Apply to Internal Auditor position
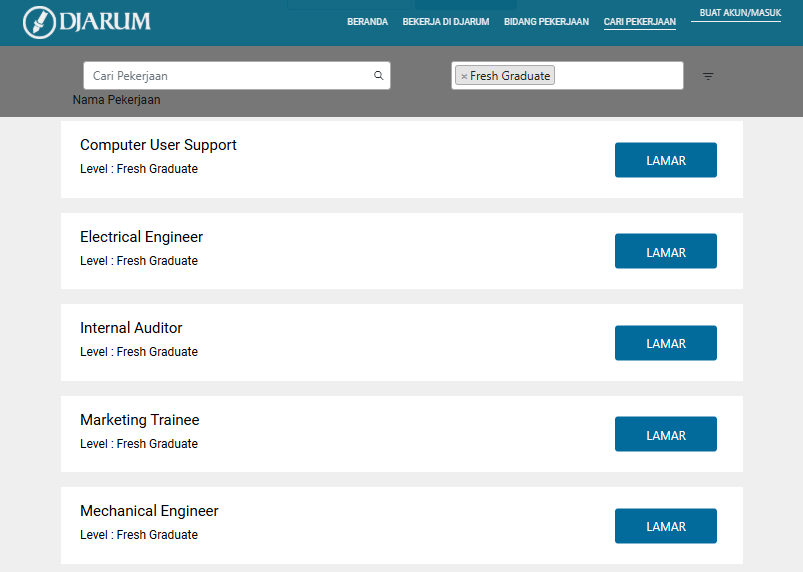Image resolution: width=803 pixels, height=572 pixels. (665, 343)
